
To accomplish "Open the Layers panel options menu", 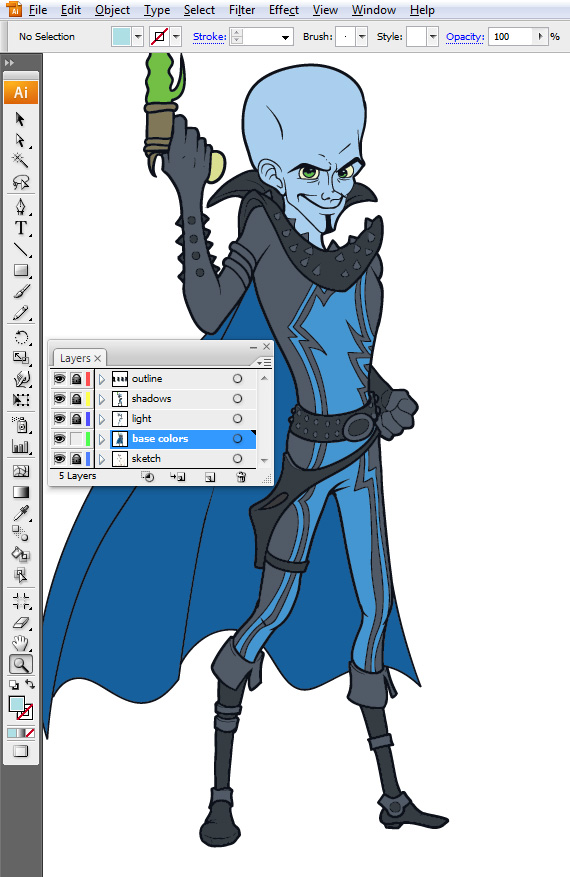I will click(x=264, y=362).
